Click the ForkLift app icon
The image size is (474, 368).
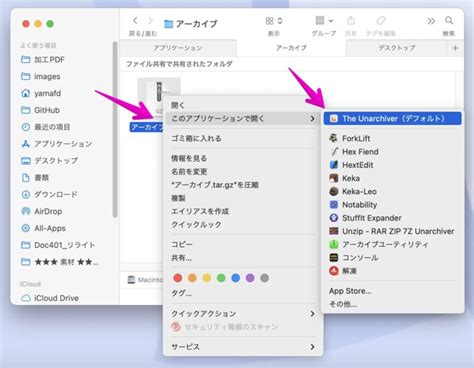334,138
